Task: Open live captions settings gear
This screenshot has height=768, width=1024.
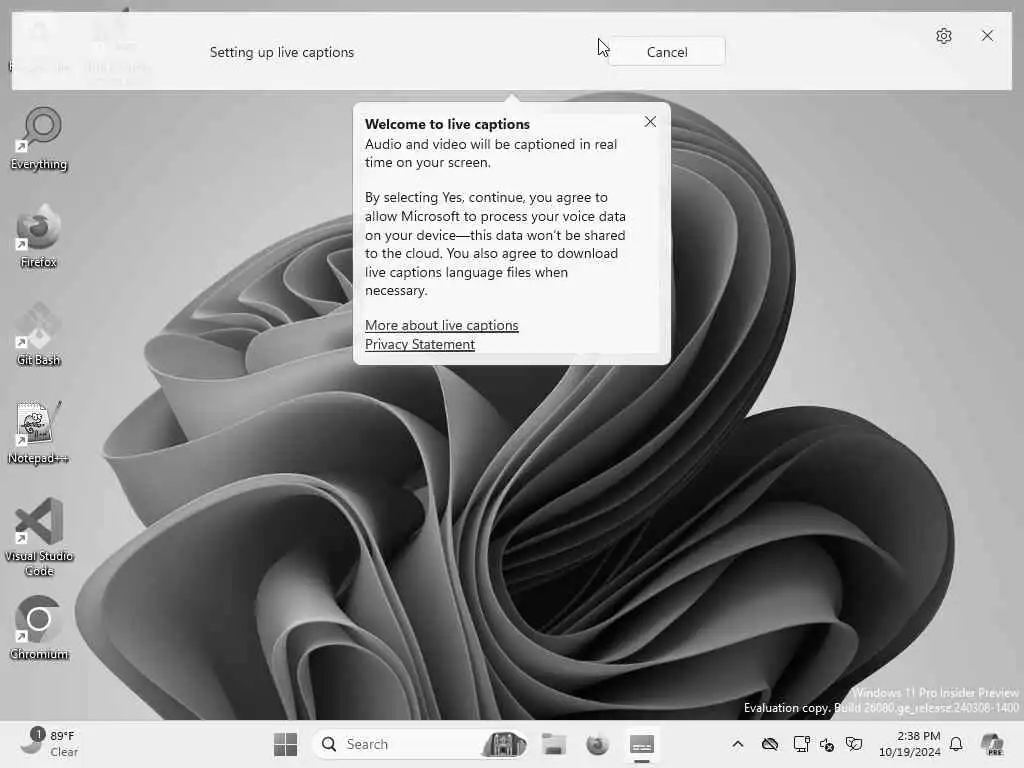Action: 944,36
